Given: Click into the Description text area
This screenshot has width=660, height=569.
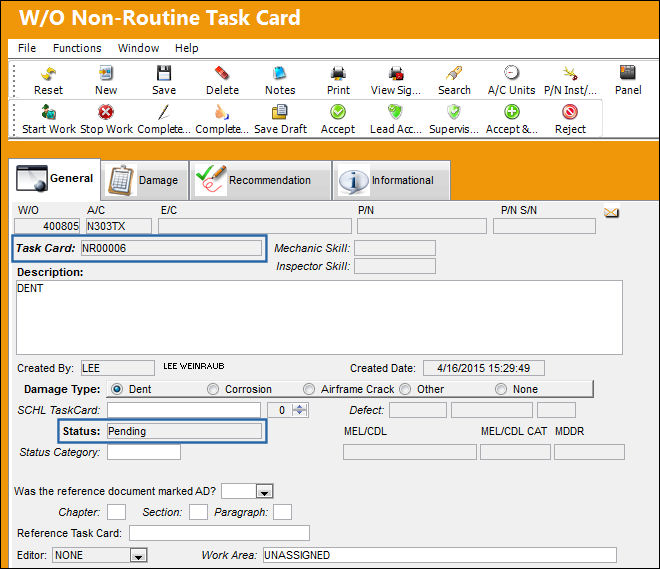Looking at the screenshot, I should (x=319, y=317).
